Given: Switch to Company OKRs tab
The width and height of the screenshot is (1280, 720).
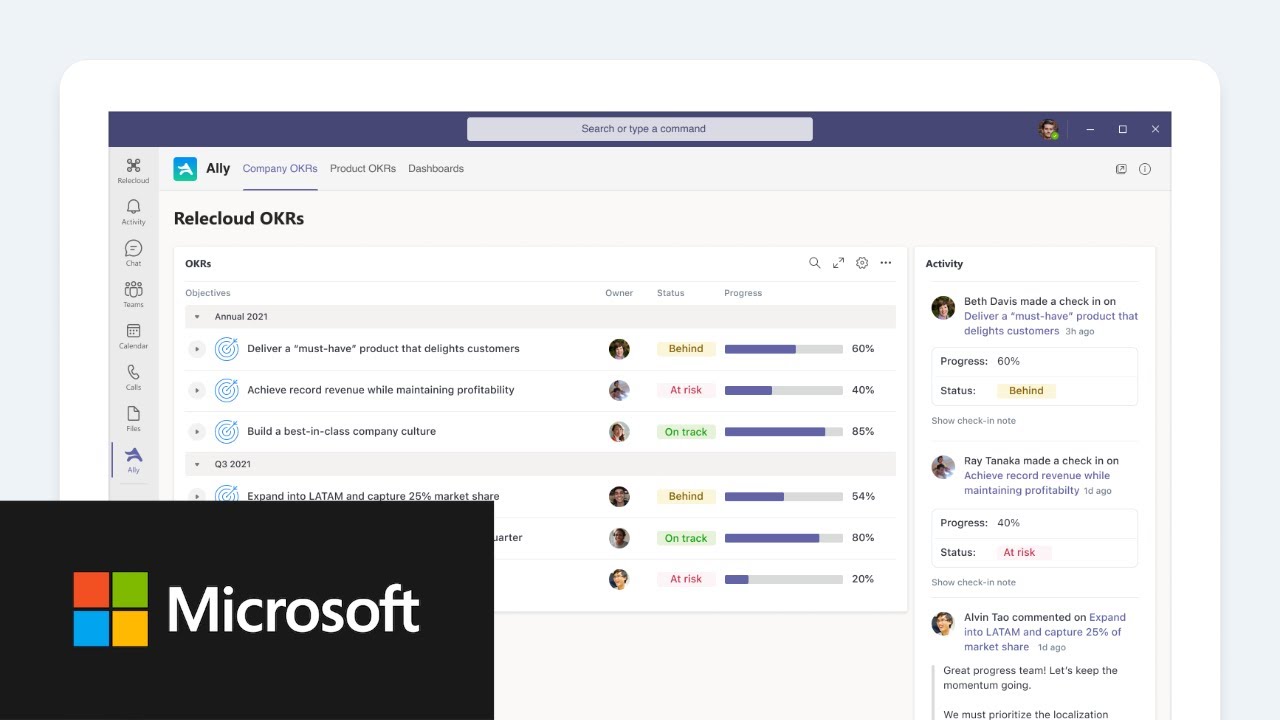Looking at the screenshot, I should 280,169.
